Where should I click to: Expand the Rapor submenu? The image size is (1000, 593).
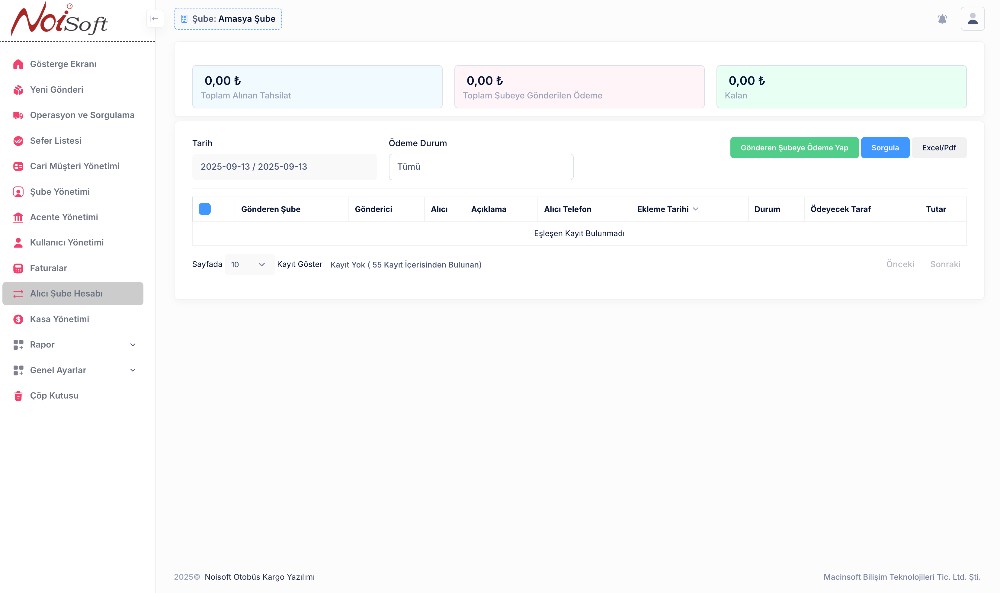pos(75,345)
